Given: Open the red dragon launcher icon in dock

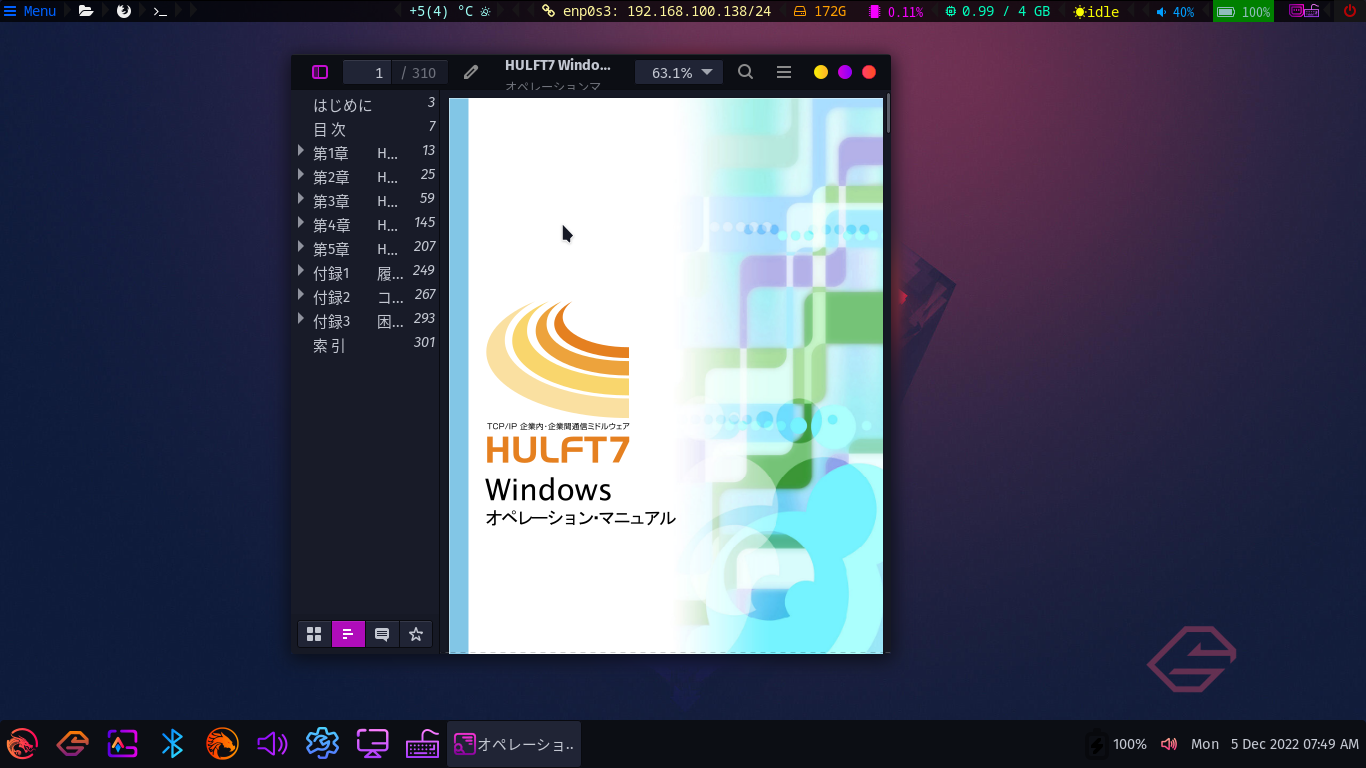Looking at the screenshot, I should point(22,744).
